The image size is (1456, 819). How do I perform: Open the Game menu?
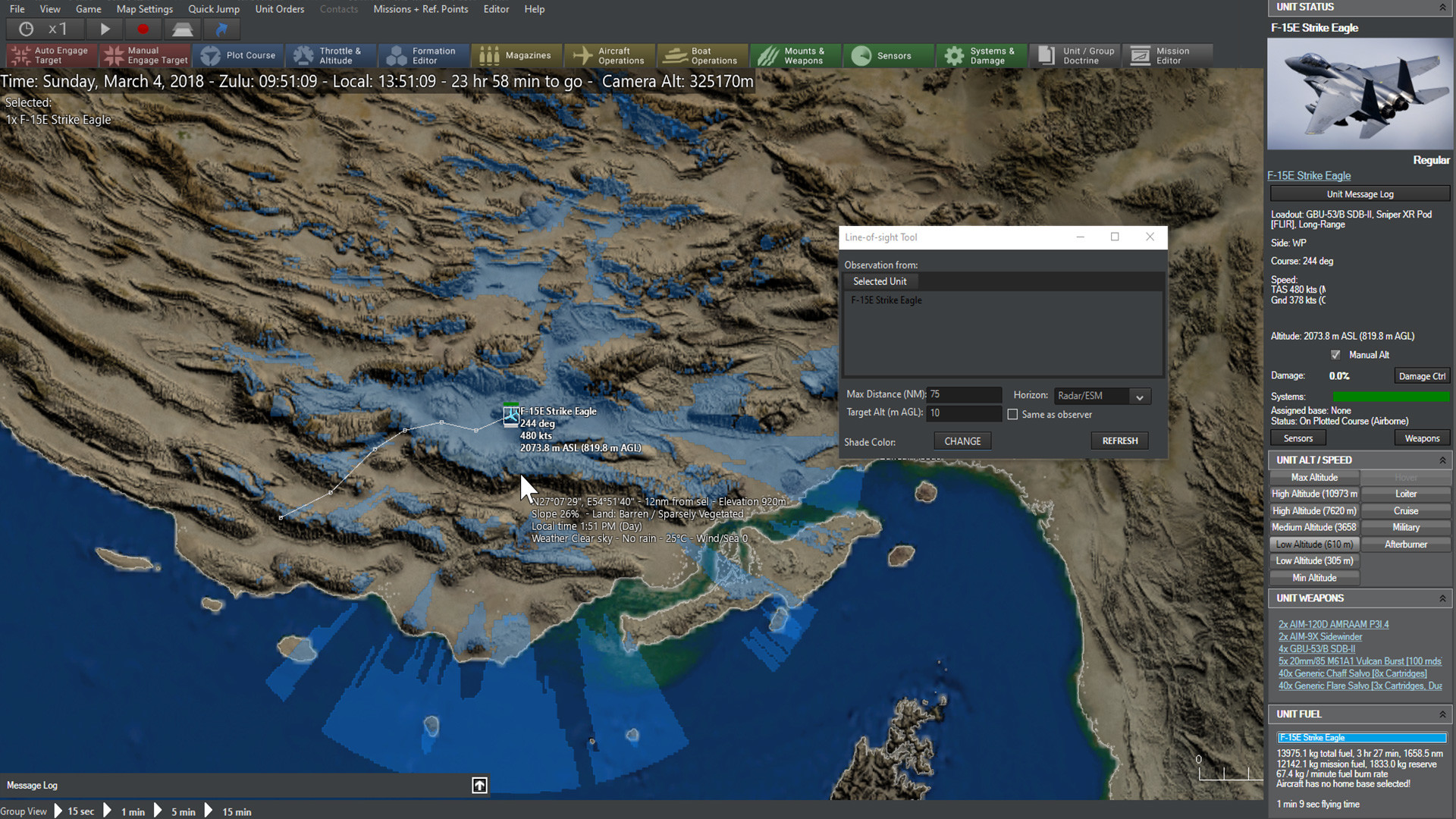click(x=87, y=9)
